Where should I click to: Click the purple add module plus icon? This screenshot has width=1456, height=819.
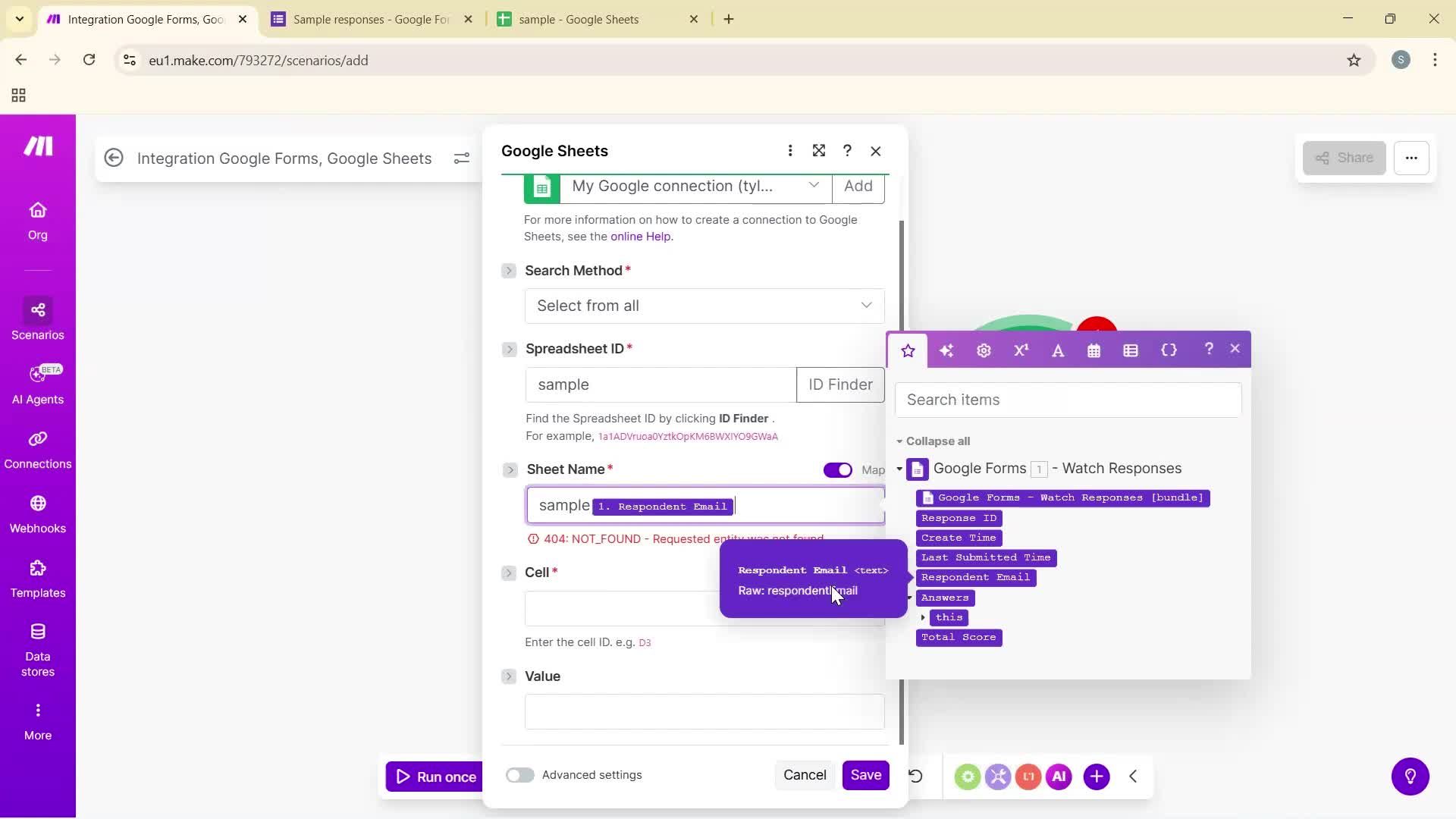coord(1096,776)
